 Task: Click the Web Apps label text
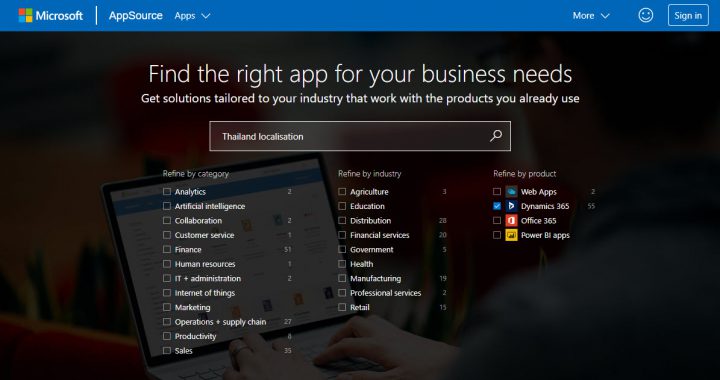tap(539, 192)
